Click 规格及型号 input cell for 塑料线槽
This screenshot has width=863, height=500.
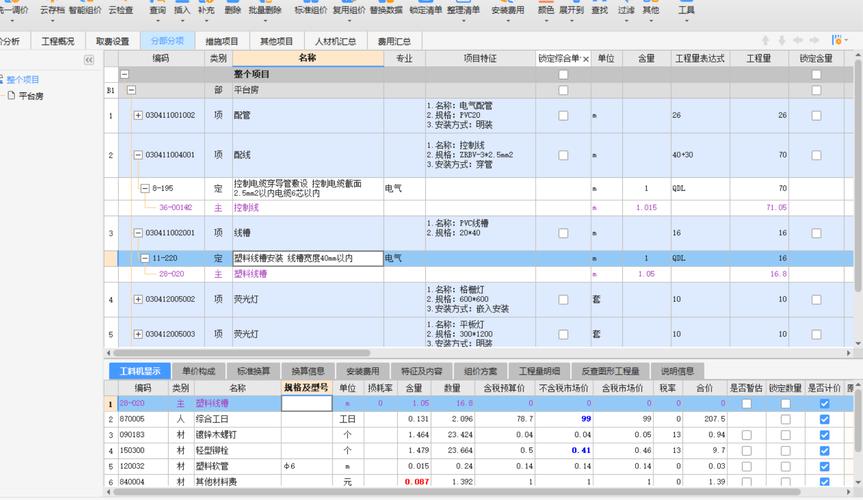306,403
